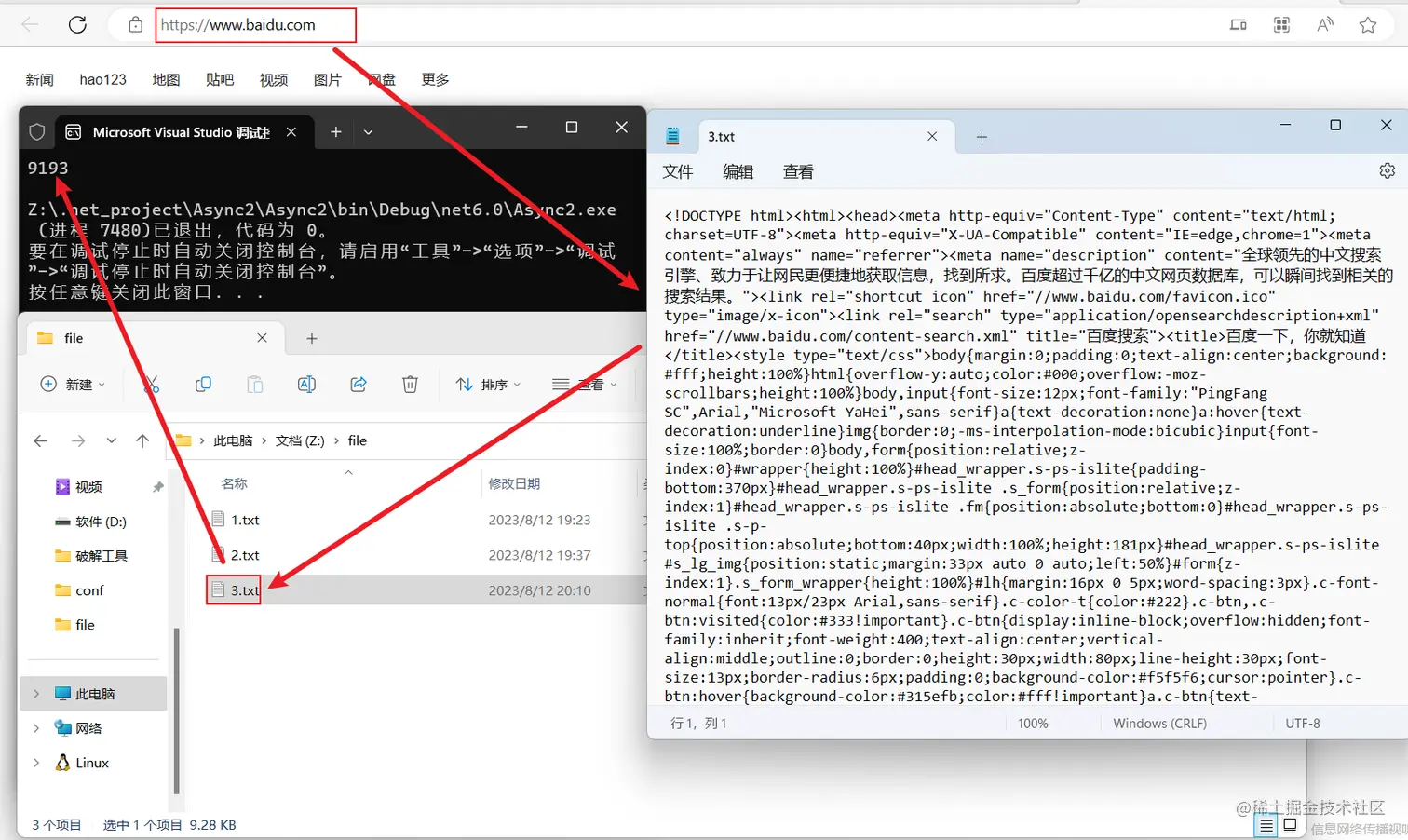Open the hao123 link
The height and width of the screenshot is (840, 1408).
click(102, 80)
